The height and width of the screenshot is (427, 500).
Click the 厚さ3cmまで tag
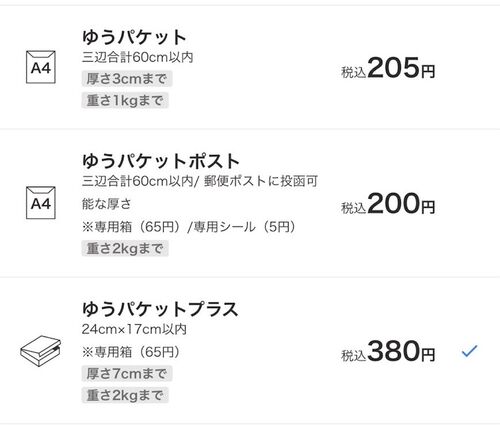(127, 79)
